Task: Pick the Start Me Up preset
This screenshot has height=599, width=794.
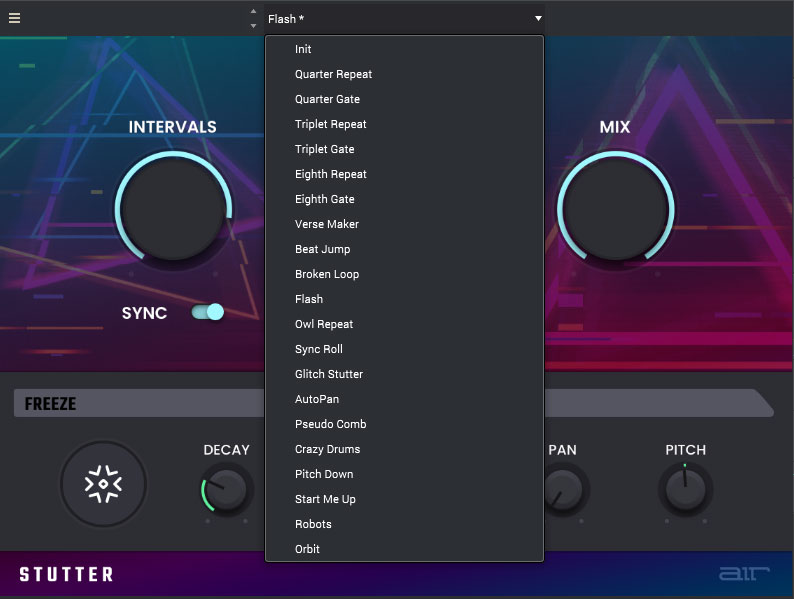Action: [x=404, y=499]
